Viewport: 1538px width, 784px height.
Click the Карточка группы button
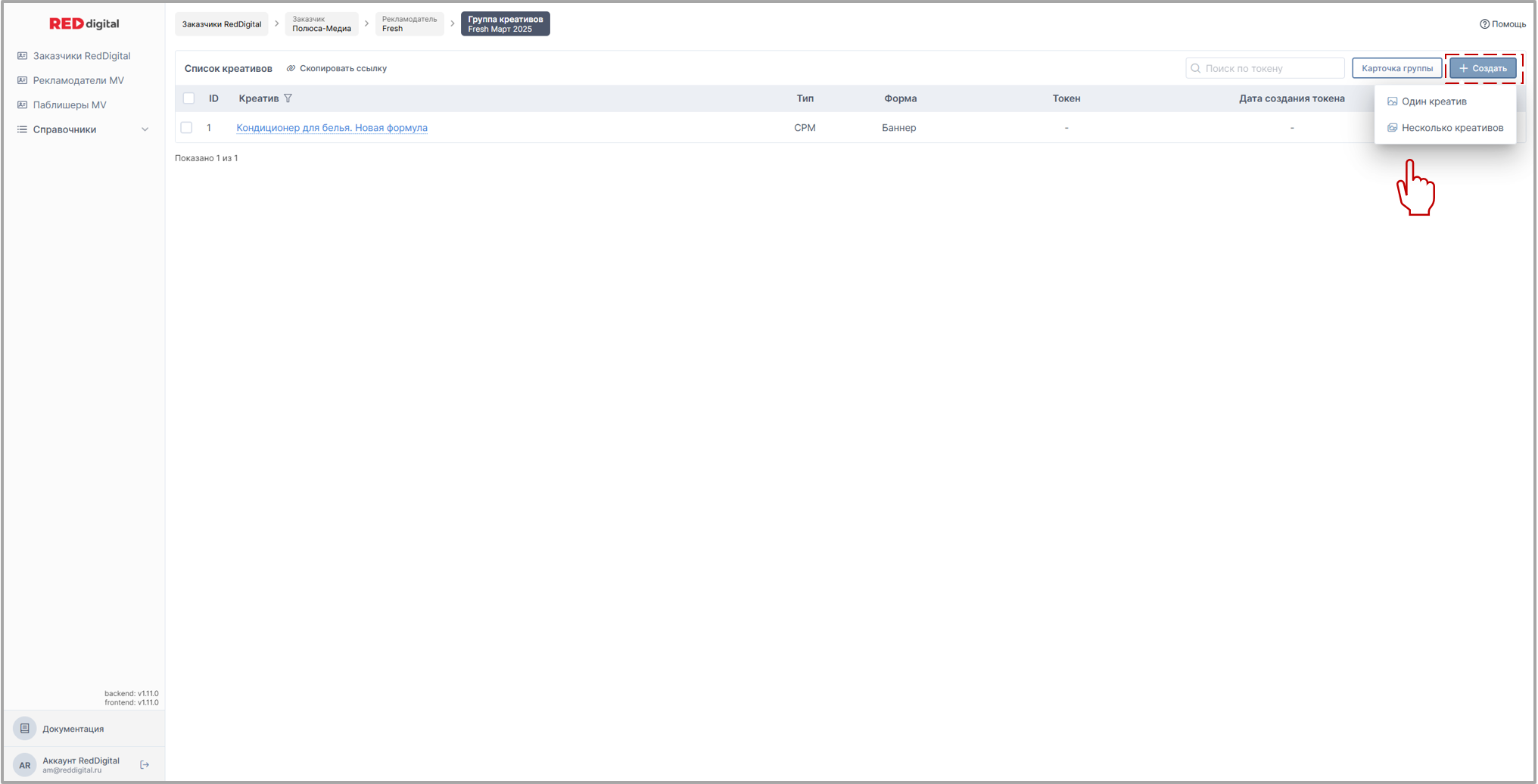coord(1396,68)
